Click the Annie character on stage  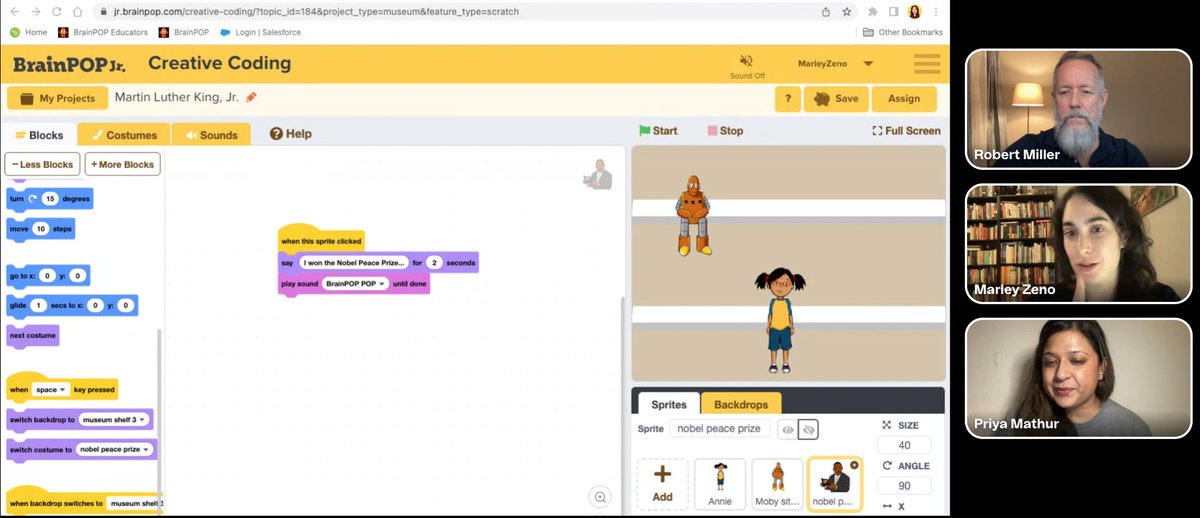(778, 320)
